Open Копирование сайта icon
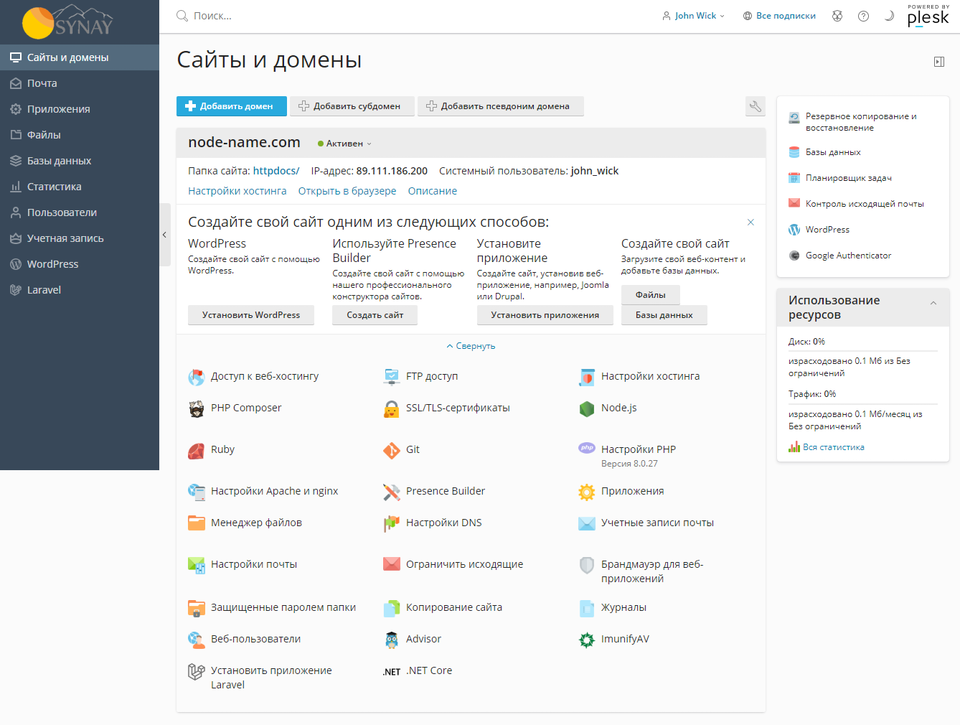Image resolution: width=960 pixels, height=725 pixels. click(391, 608)
